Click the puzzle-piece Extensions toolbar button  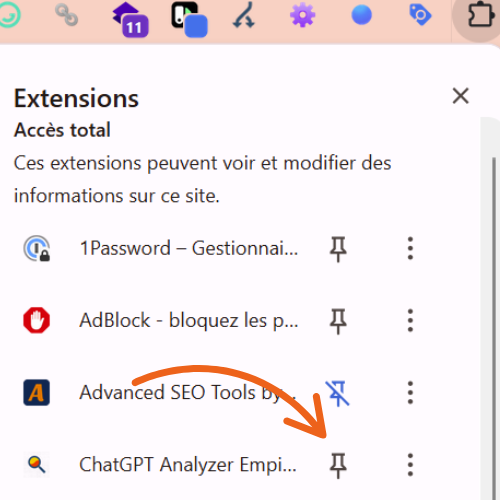[x=481, y=15]
